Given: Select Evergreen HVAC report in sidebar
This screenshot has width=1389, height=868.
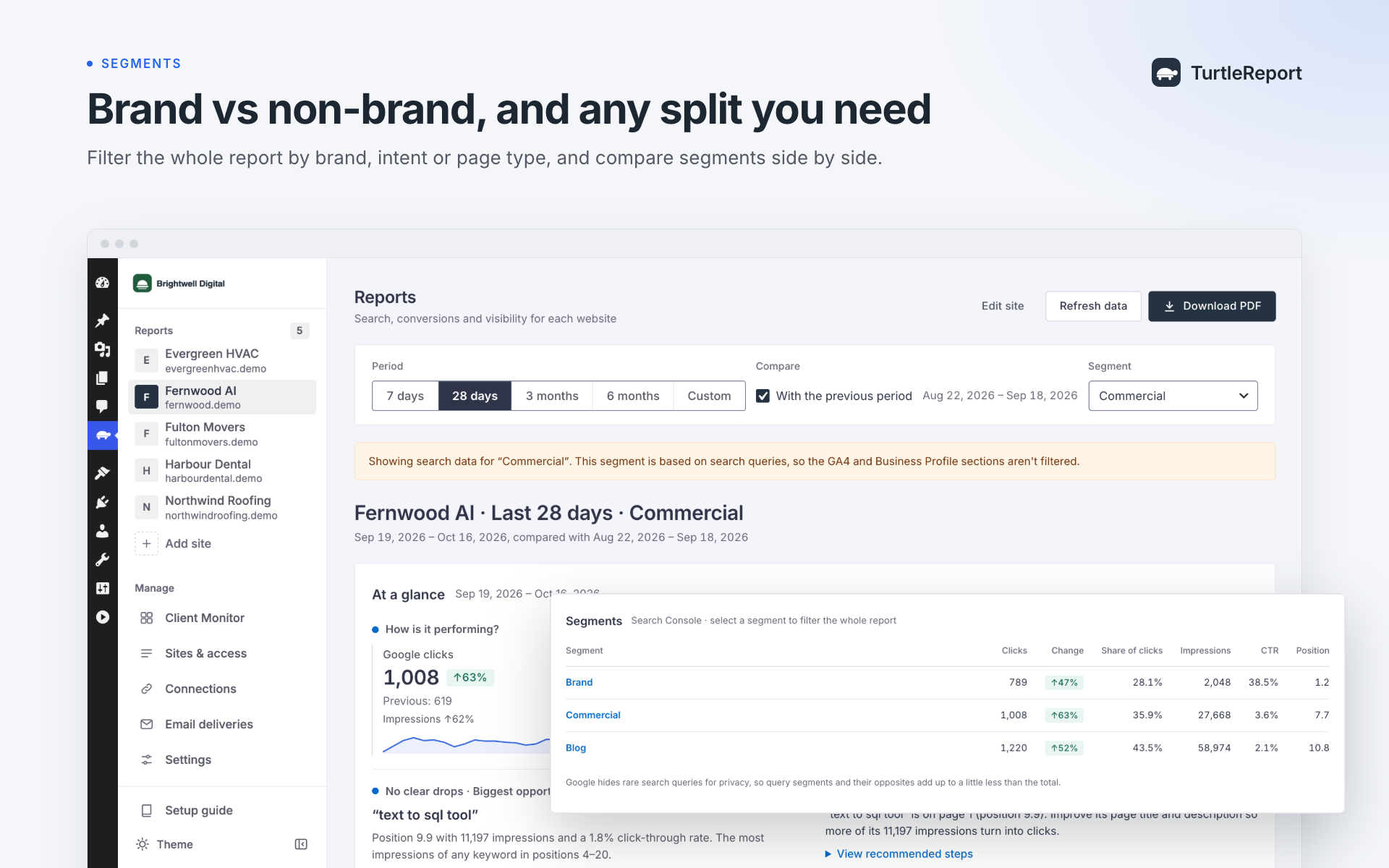Looking at the screenshot, I should pyautogui.click(x=222, y=360).
